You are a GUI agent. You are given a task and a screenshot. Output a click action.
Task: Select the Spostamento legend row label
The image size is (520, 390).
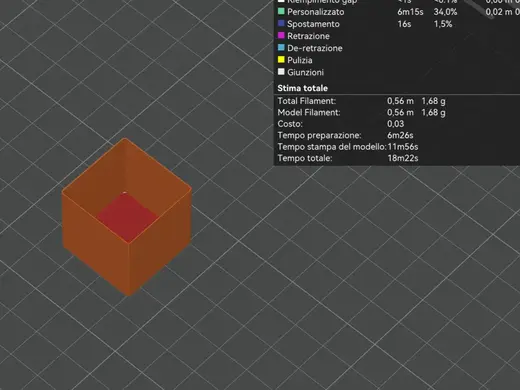(x=313, y=24)
